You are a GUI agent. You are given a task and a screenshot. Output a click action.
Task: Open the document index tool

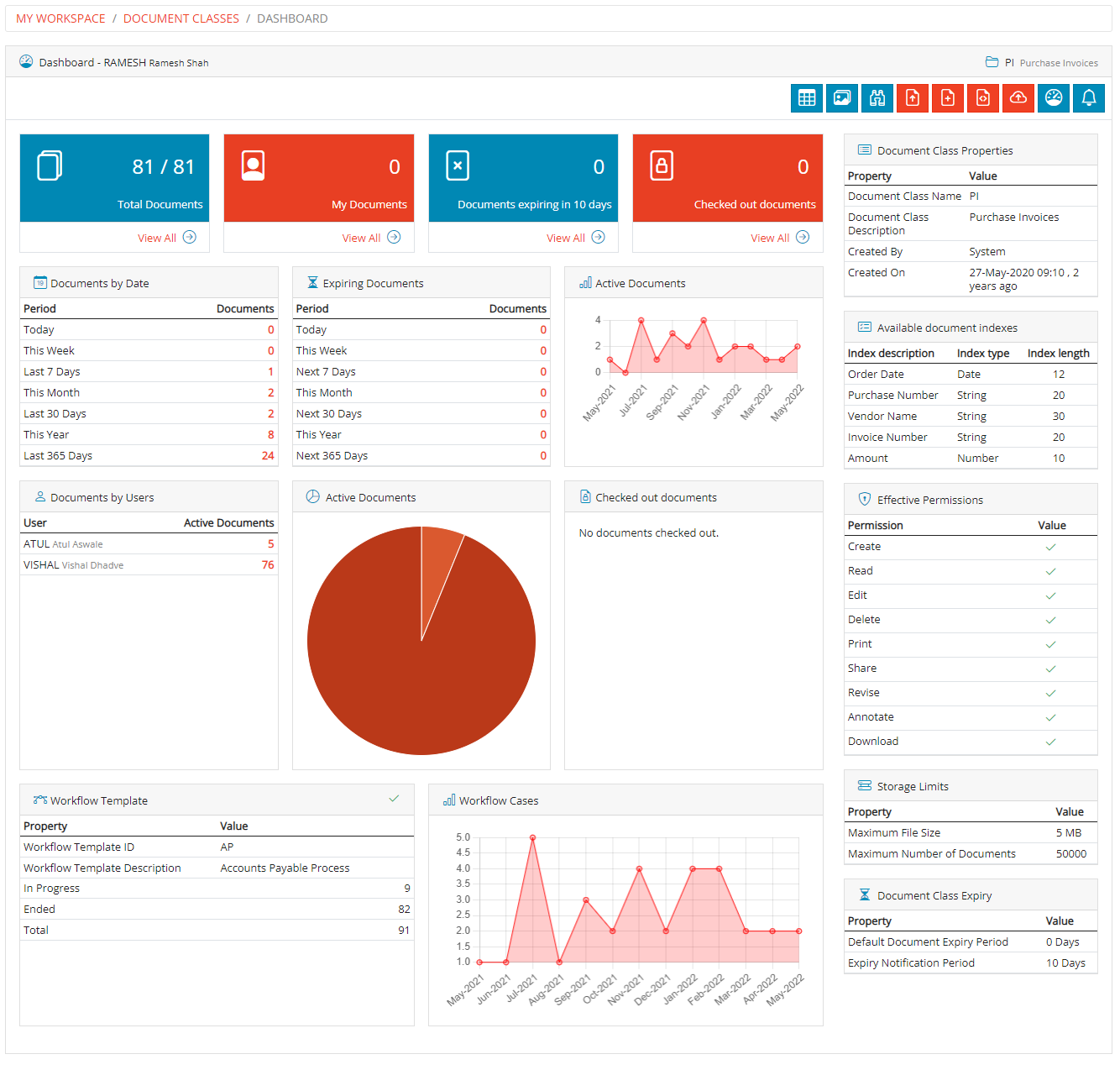pos(983,98)
